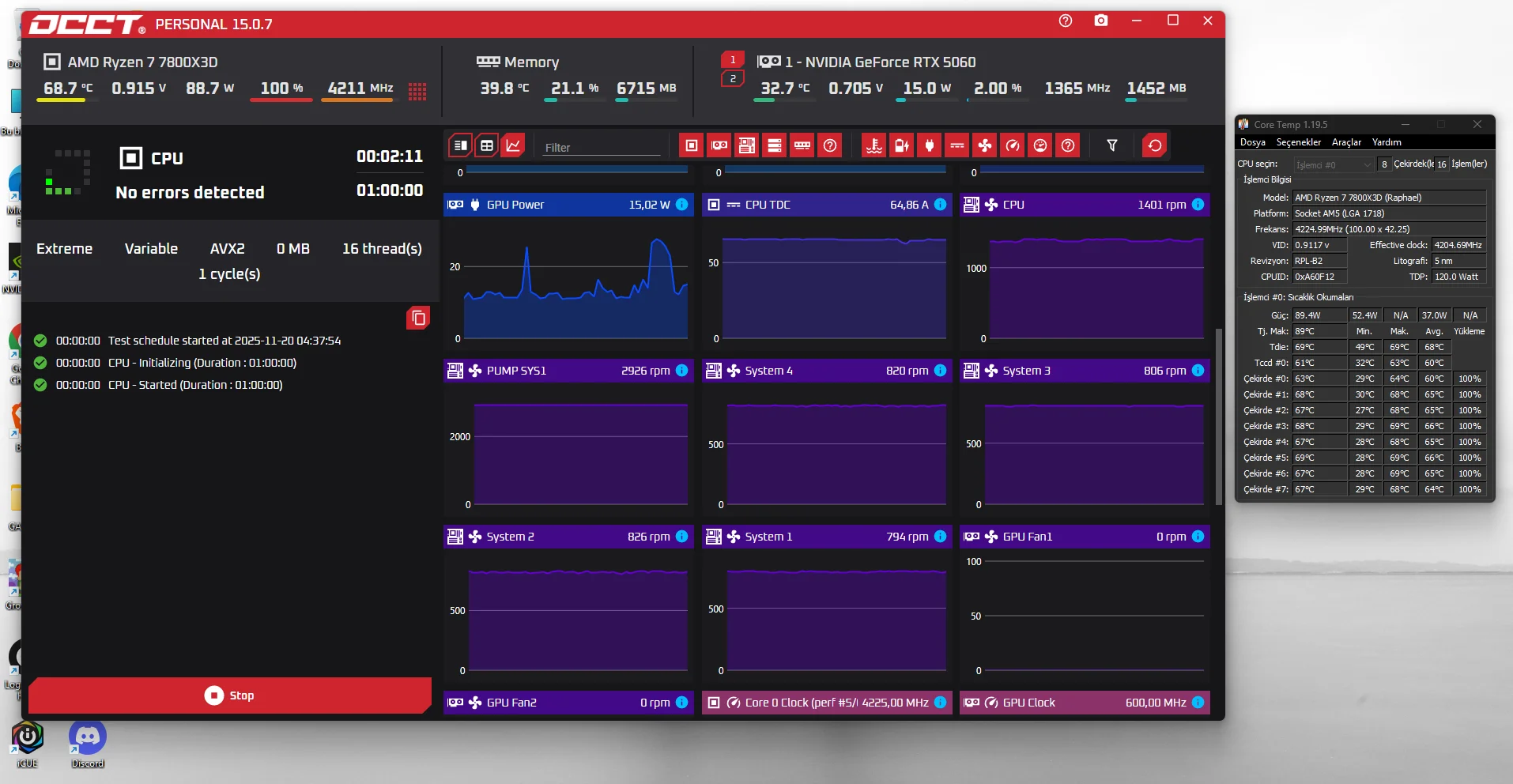Open info for GPU Power sensor

click(682, 205)
